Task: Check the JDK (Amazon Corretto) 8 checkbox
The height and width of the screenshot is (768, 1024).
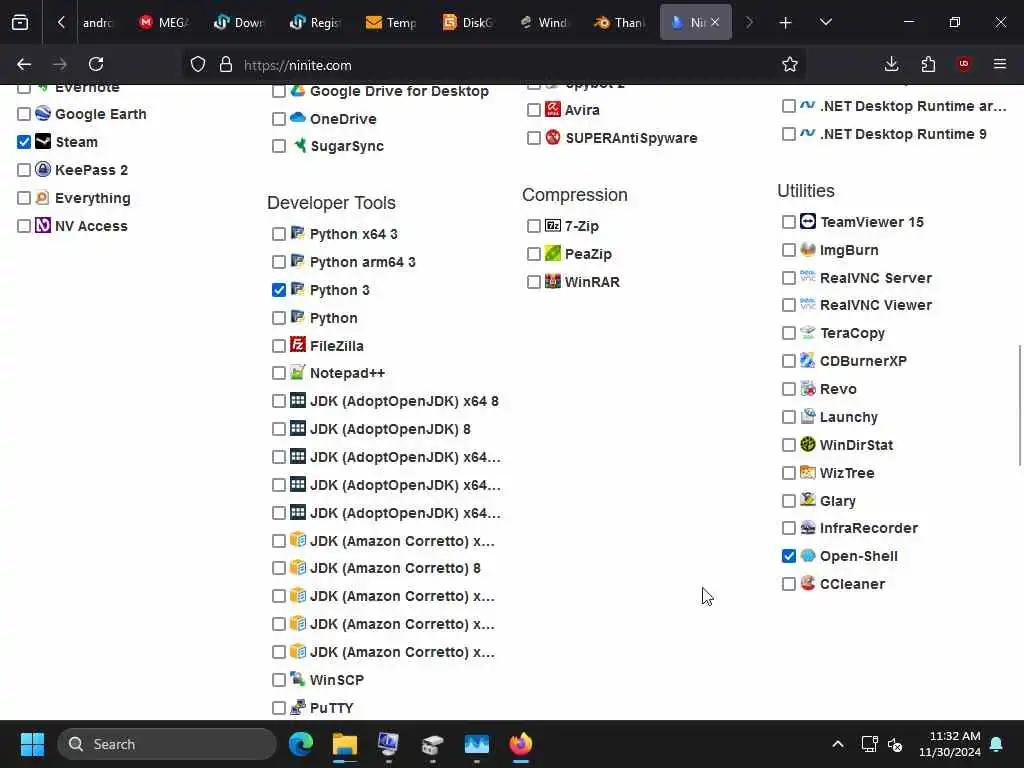Action: tap(279, 568)
